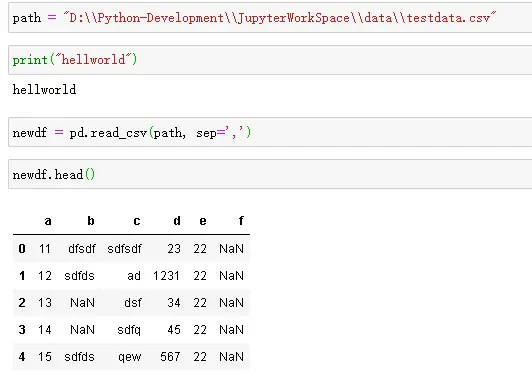Click the value 11 in column a
Image resolution: width=532 pixels, height=371 pixels.
tap(44, 249)
